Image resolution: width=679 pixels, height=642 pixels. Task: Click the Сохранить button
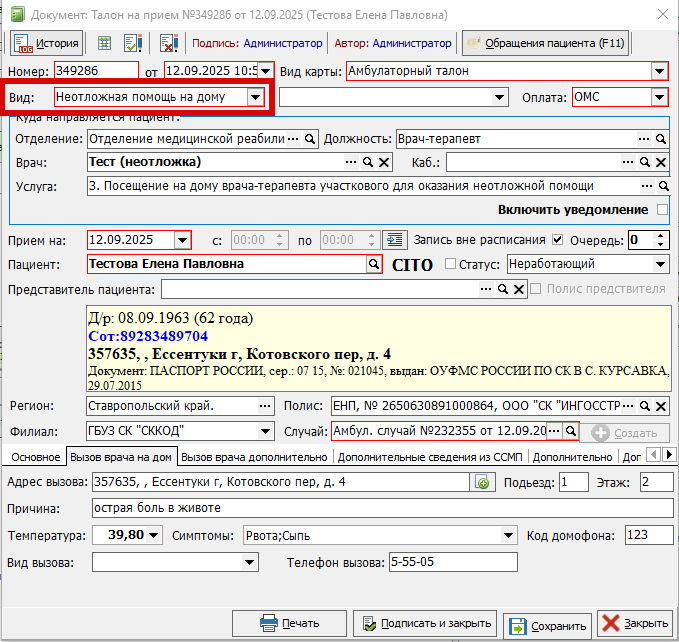point(547,626)
